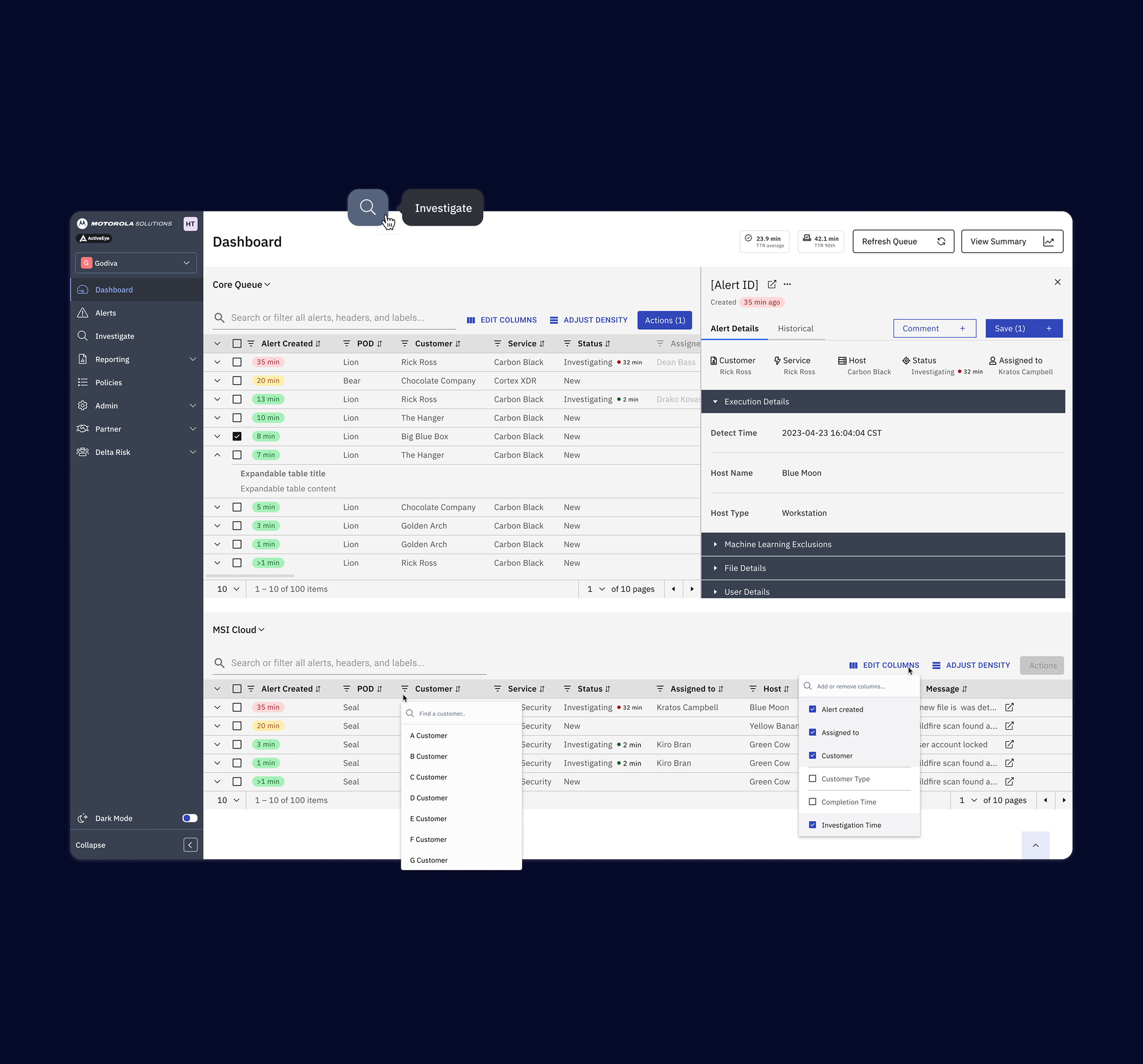Image resolution: width=1143 pixels, height=1064 pixels.
Task: Close the Alert ID detail panel
Action: 1057,282
